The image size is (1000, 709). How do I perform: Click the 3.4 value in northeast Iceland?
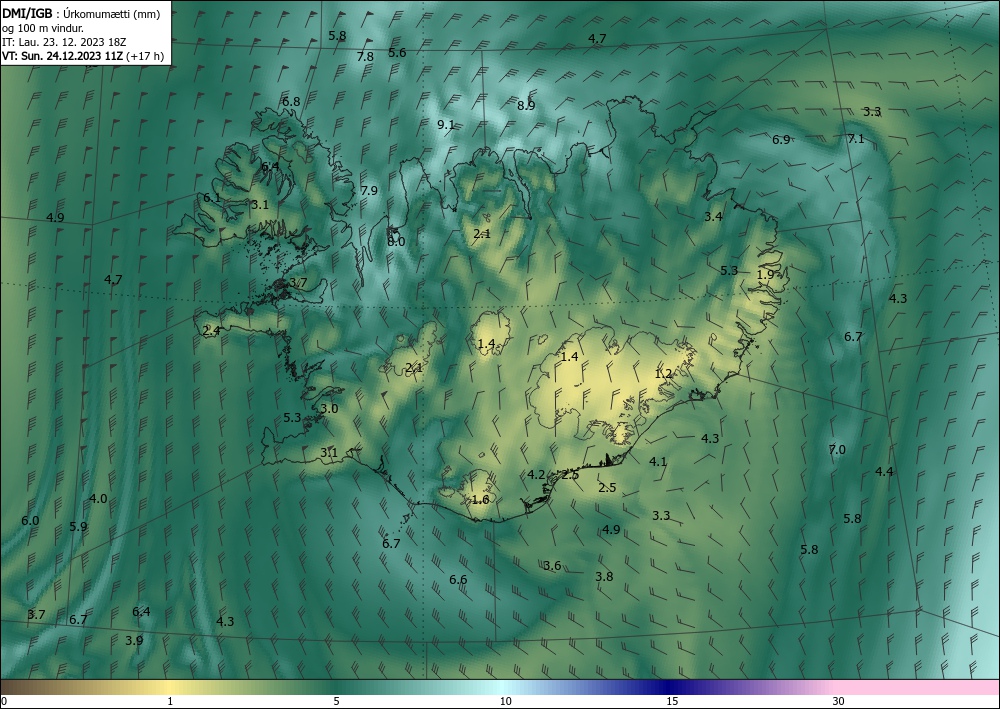click(713, 217)
